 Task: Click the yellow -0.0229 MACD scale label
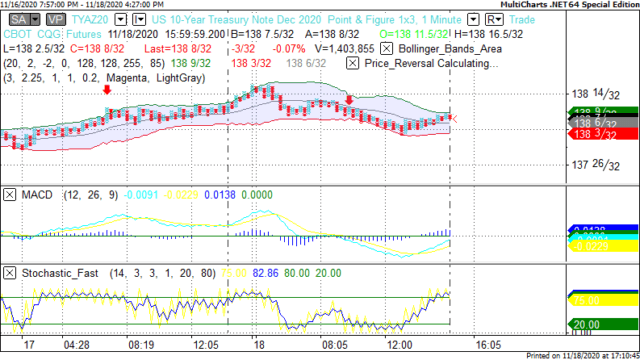coord(603,246)
